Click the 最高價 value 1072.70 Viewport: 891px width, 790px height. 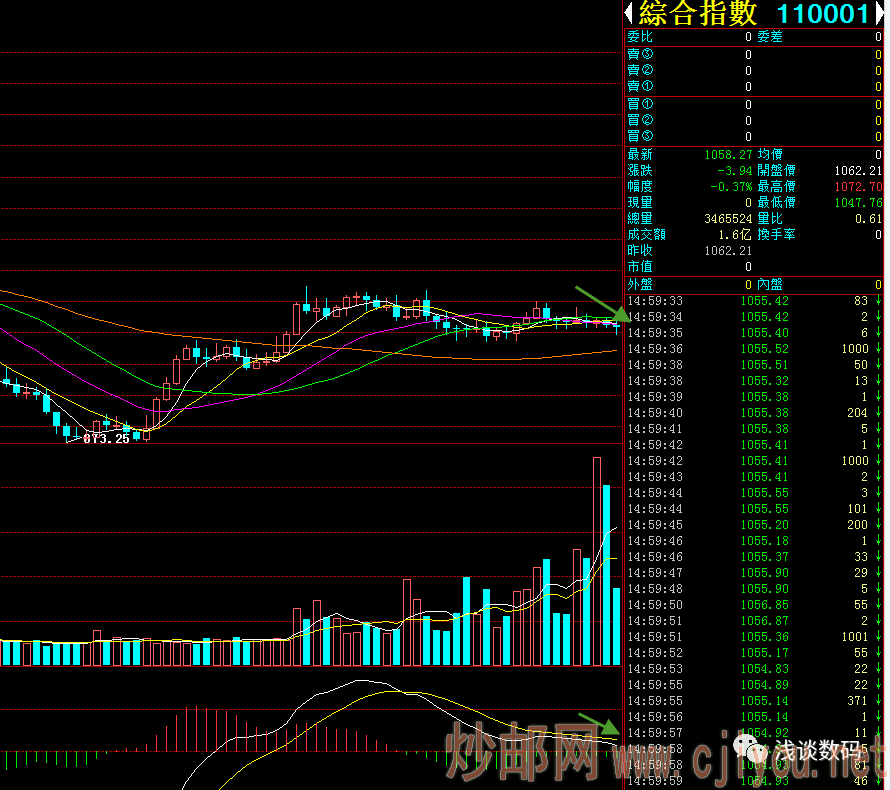pyautogui.click(x=861, y=187)
